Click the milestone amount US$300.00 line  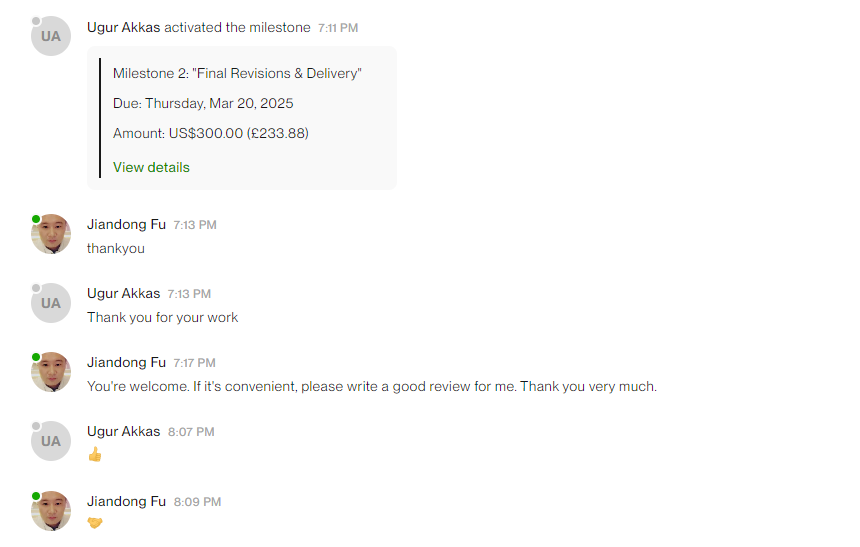tap(211, 133)
